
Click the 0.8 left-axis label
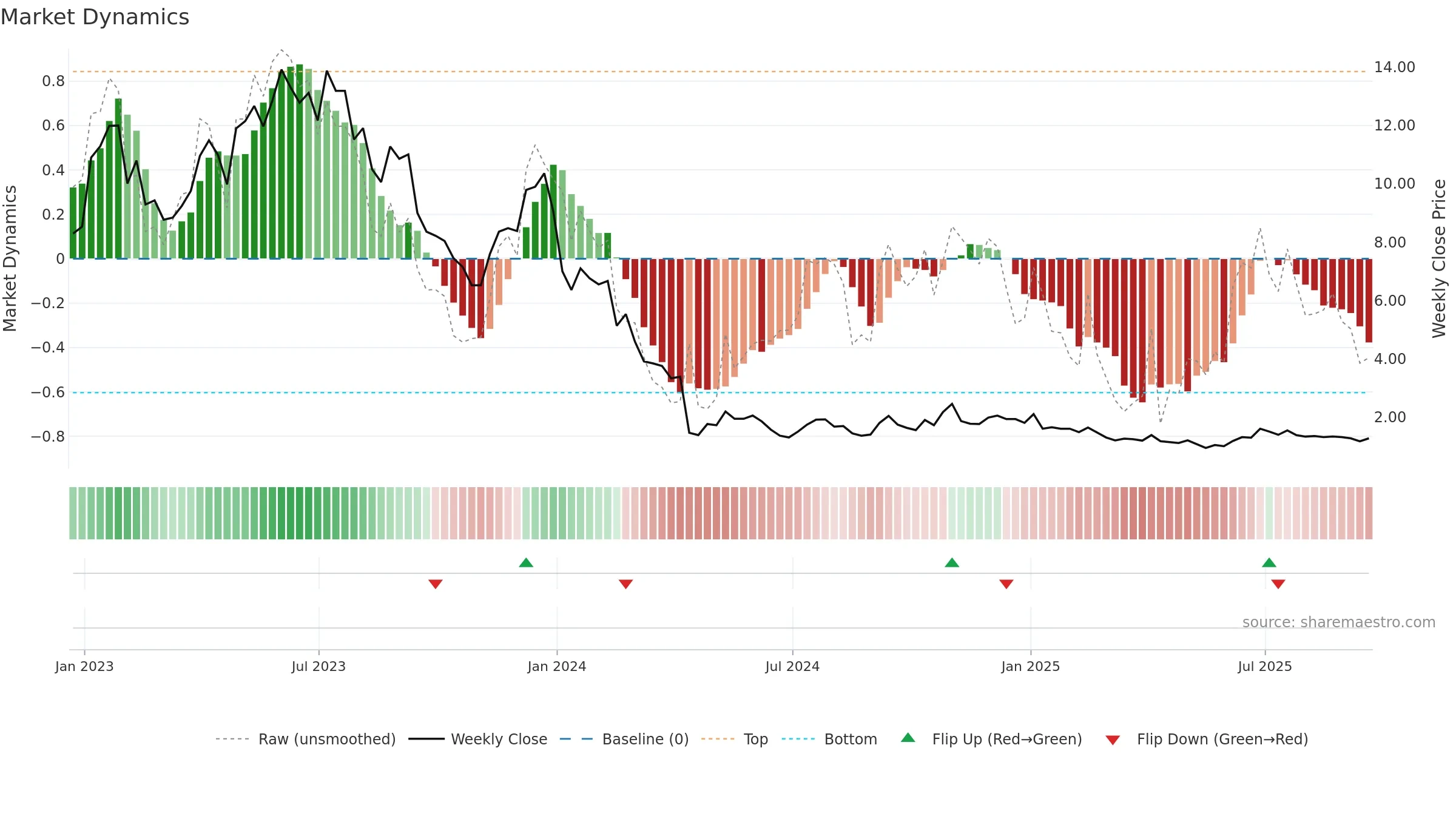53,81
